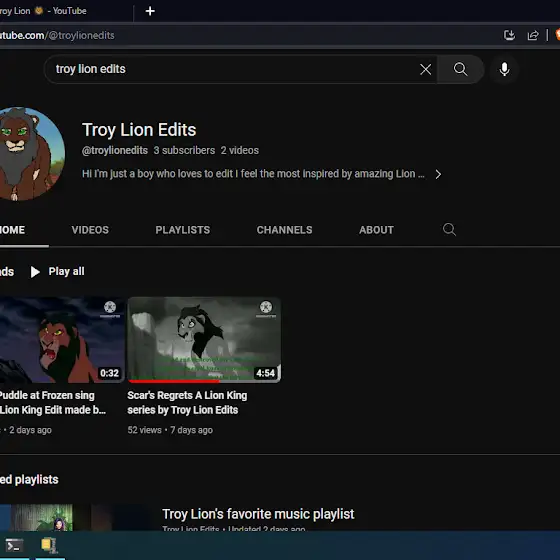Viewport: 560px width, 560px height.
Task: Click the 3 subscribers count
Action: [x=184, y=150]
